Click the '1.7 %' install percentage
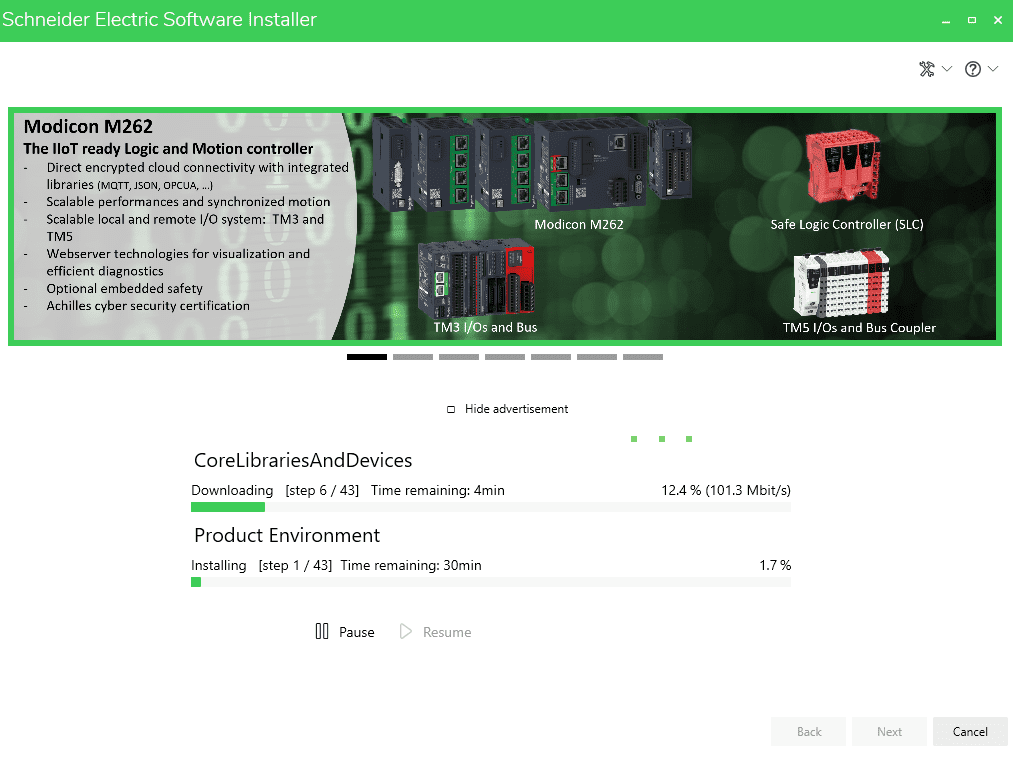Viewport: 1013px width, 760px height. 775,565
